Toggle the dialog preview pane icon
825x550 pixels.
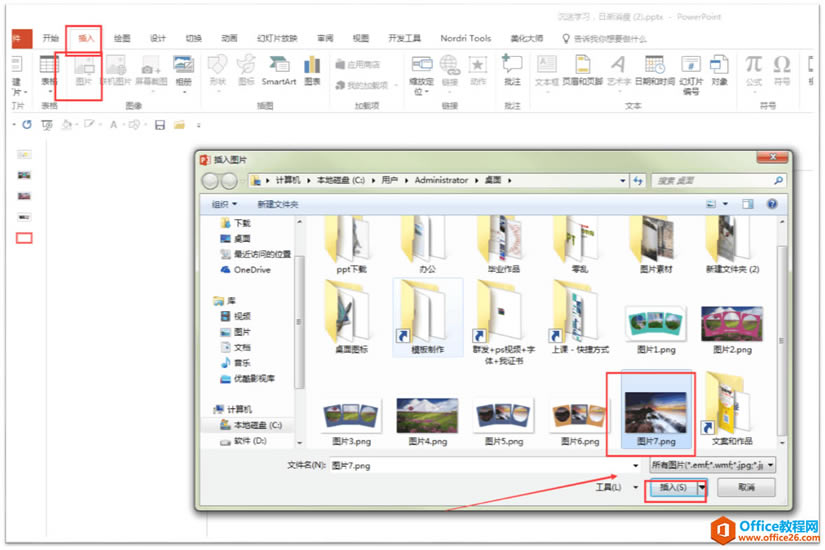pos(748,204)
